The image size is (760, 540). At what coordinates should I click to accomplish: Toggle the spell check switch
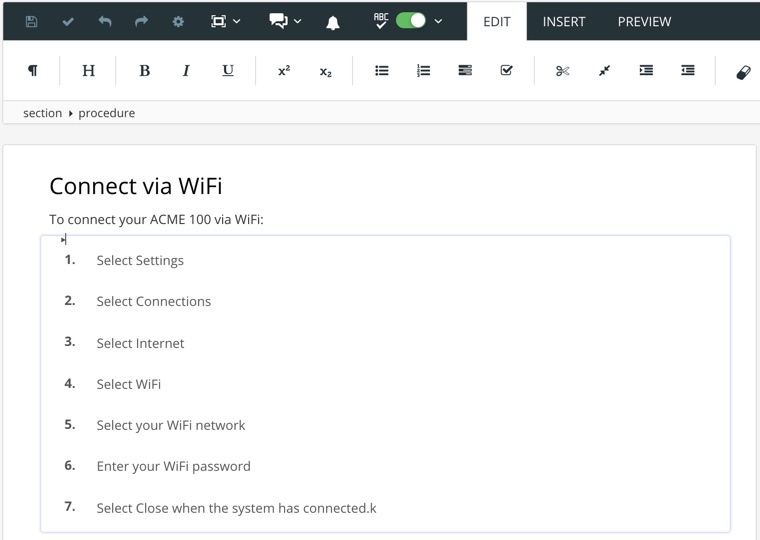410,21
